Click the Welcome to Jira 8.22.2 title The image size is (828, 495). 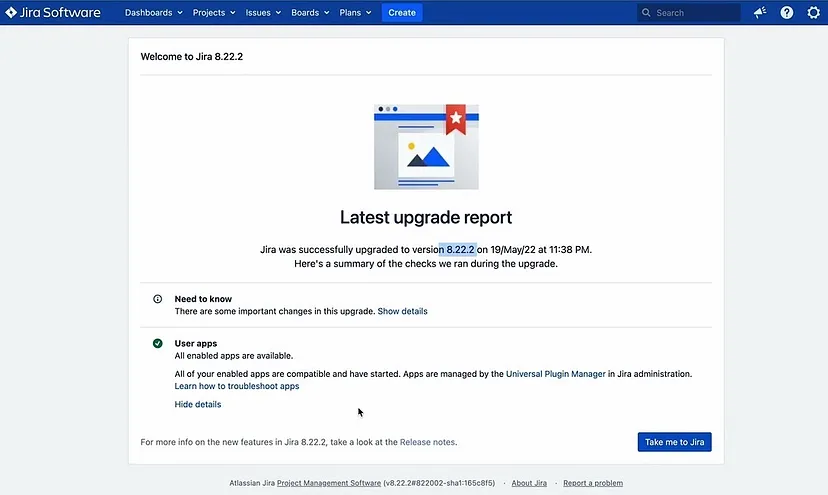tap(192, 57)
